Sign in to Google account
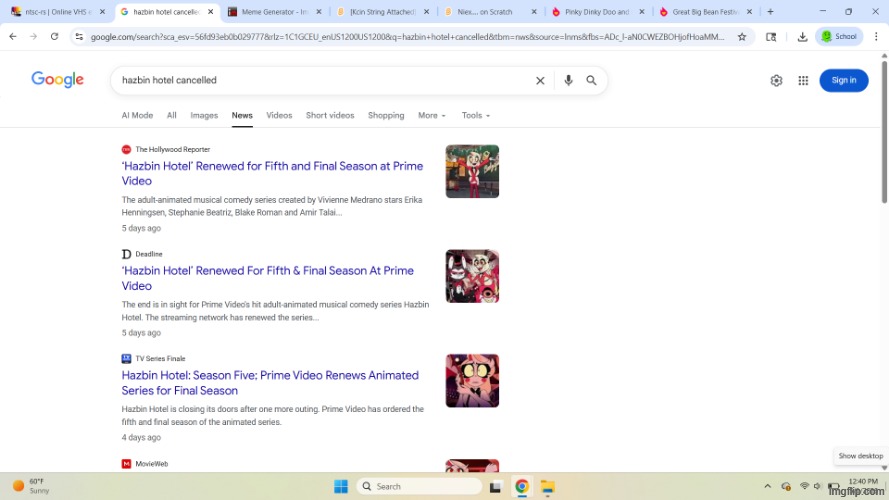The height and width of the screenshot is (500, 889). point(844,80)
